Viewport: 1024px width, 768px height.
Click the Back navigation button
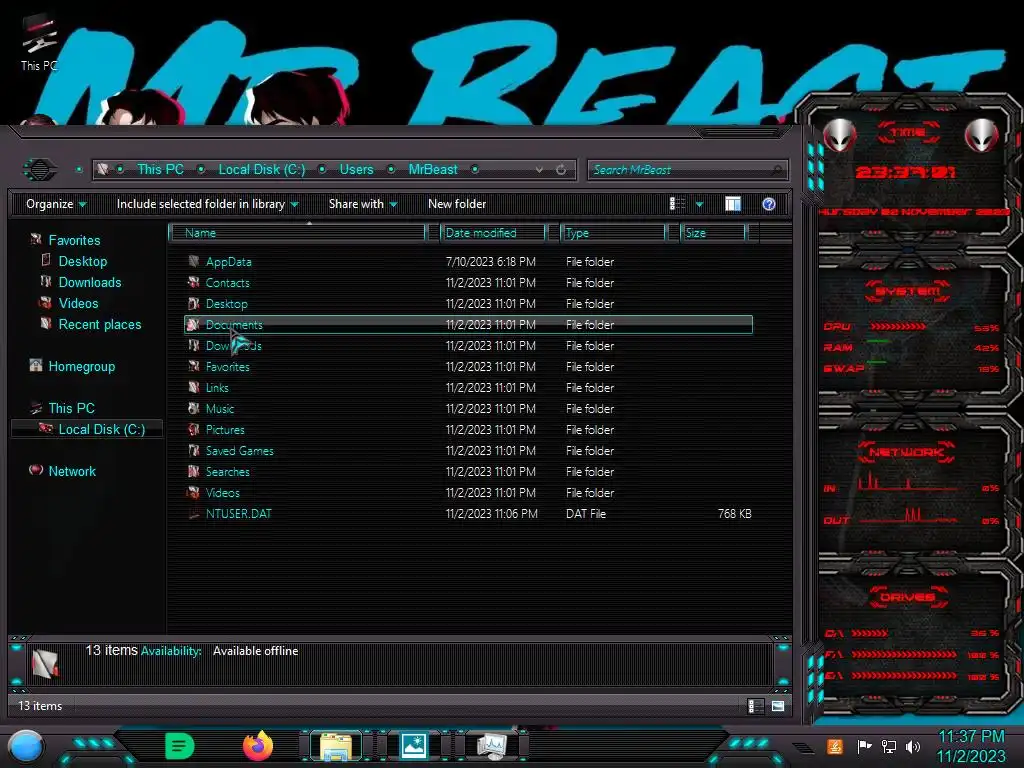click(x=40, y=170)
